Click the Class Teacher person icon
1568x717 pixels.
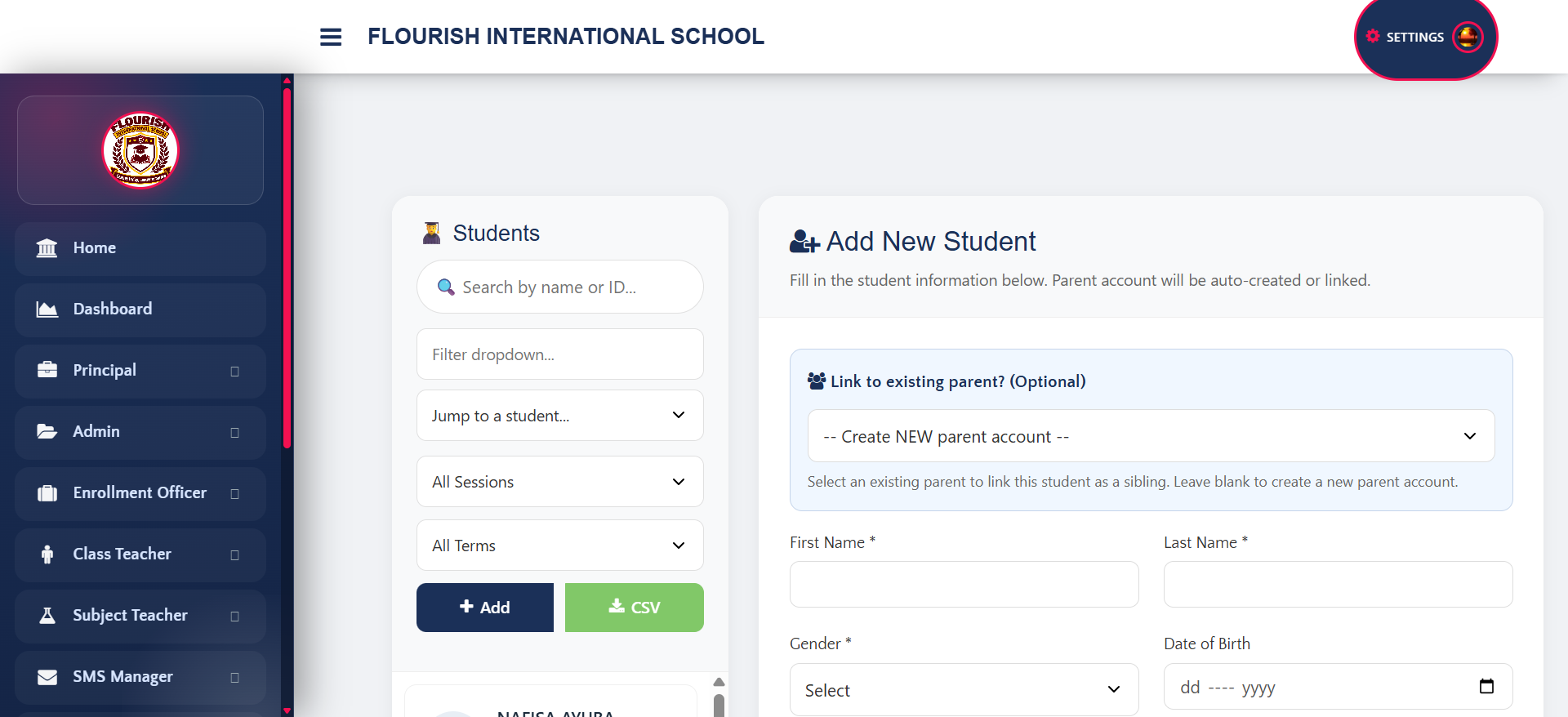point(47,554)
